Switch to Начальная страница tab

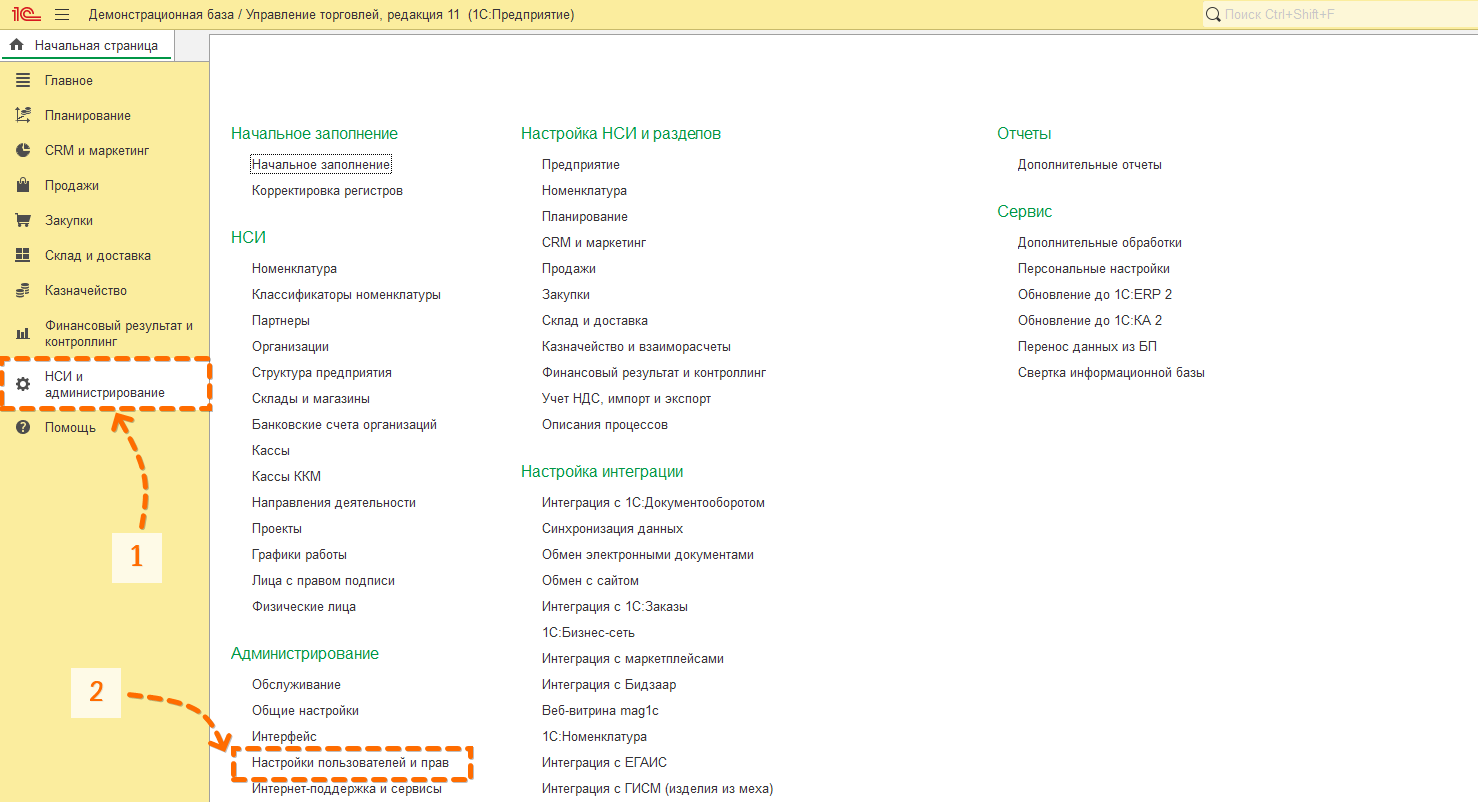click(86, 45)
